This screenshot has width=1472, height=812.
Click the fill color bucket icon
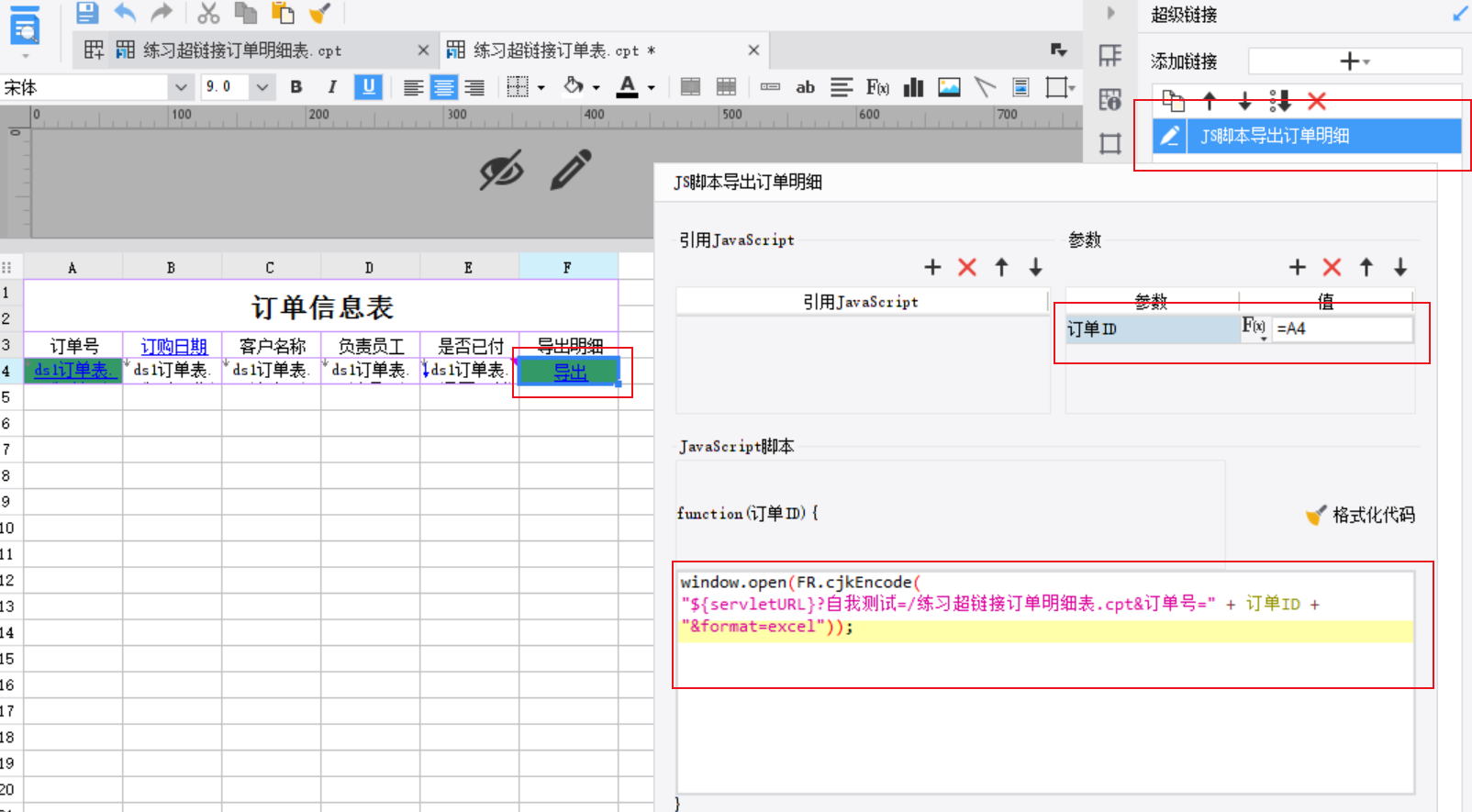[x=574, y=87]
